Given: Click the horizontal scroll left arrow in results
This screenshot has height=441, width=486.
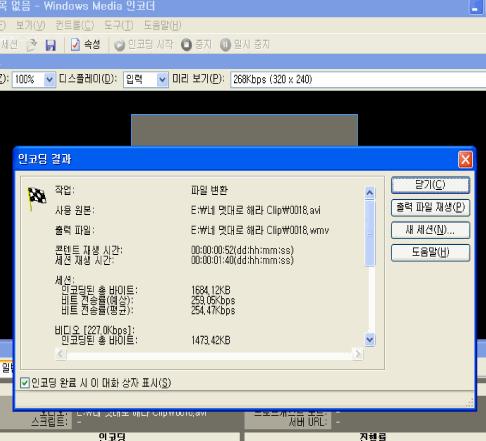Looking at the screenshot, I should tap(61, 354).
